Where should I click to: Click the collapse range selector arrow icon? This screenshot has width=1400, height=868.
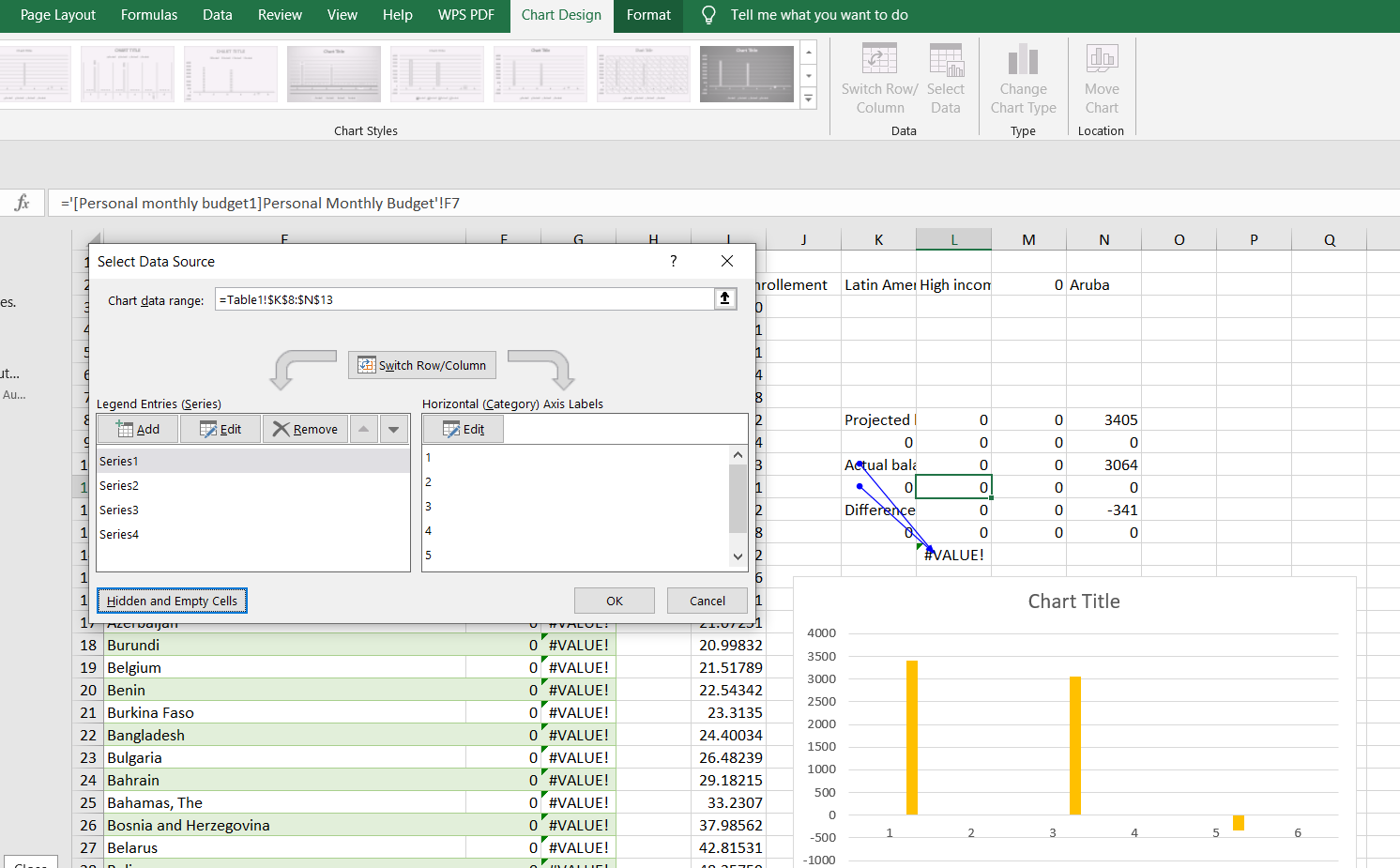724,298
